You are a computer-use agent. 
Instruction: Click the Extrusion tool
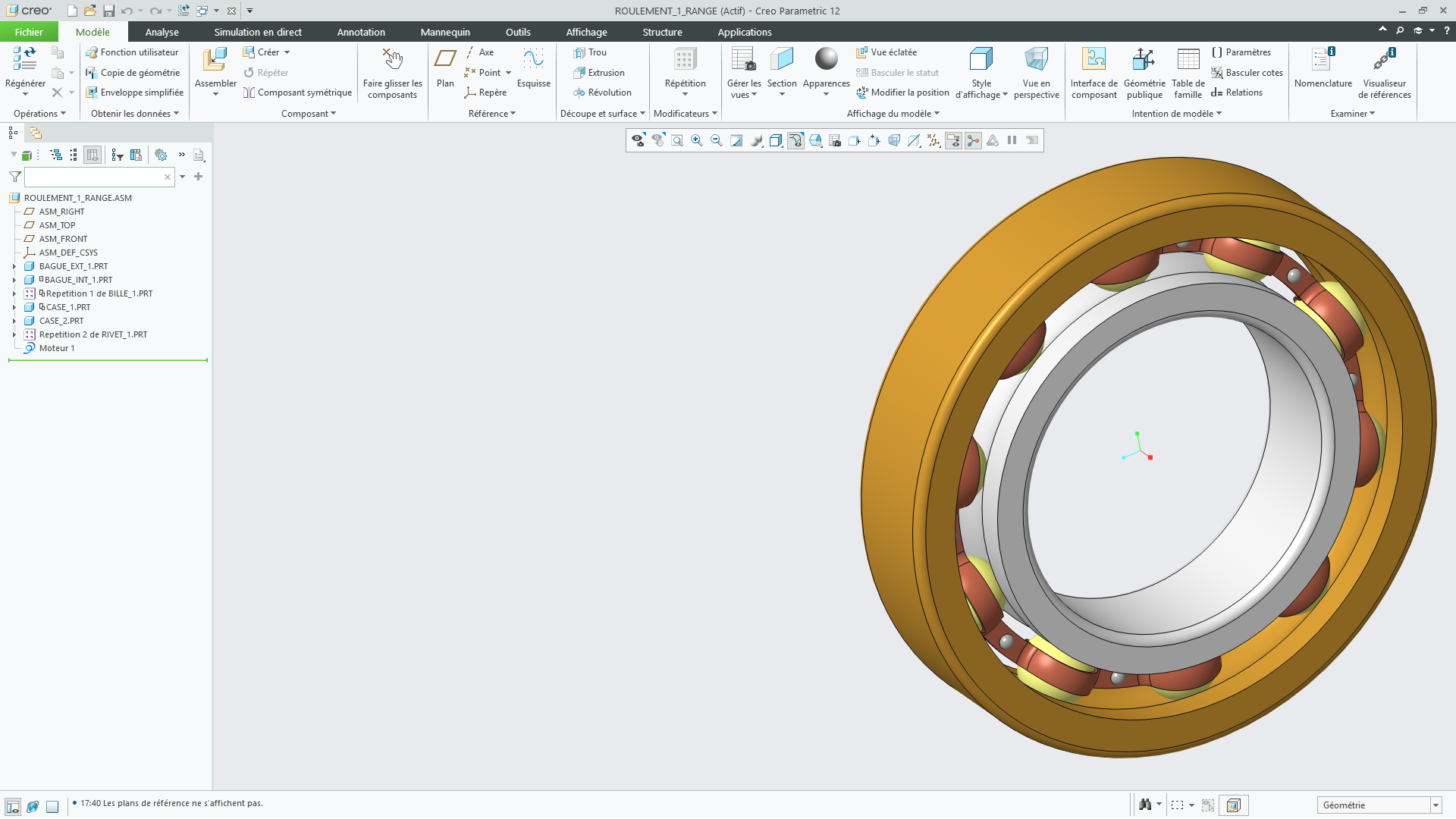[x=599, y=73]
